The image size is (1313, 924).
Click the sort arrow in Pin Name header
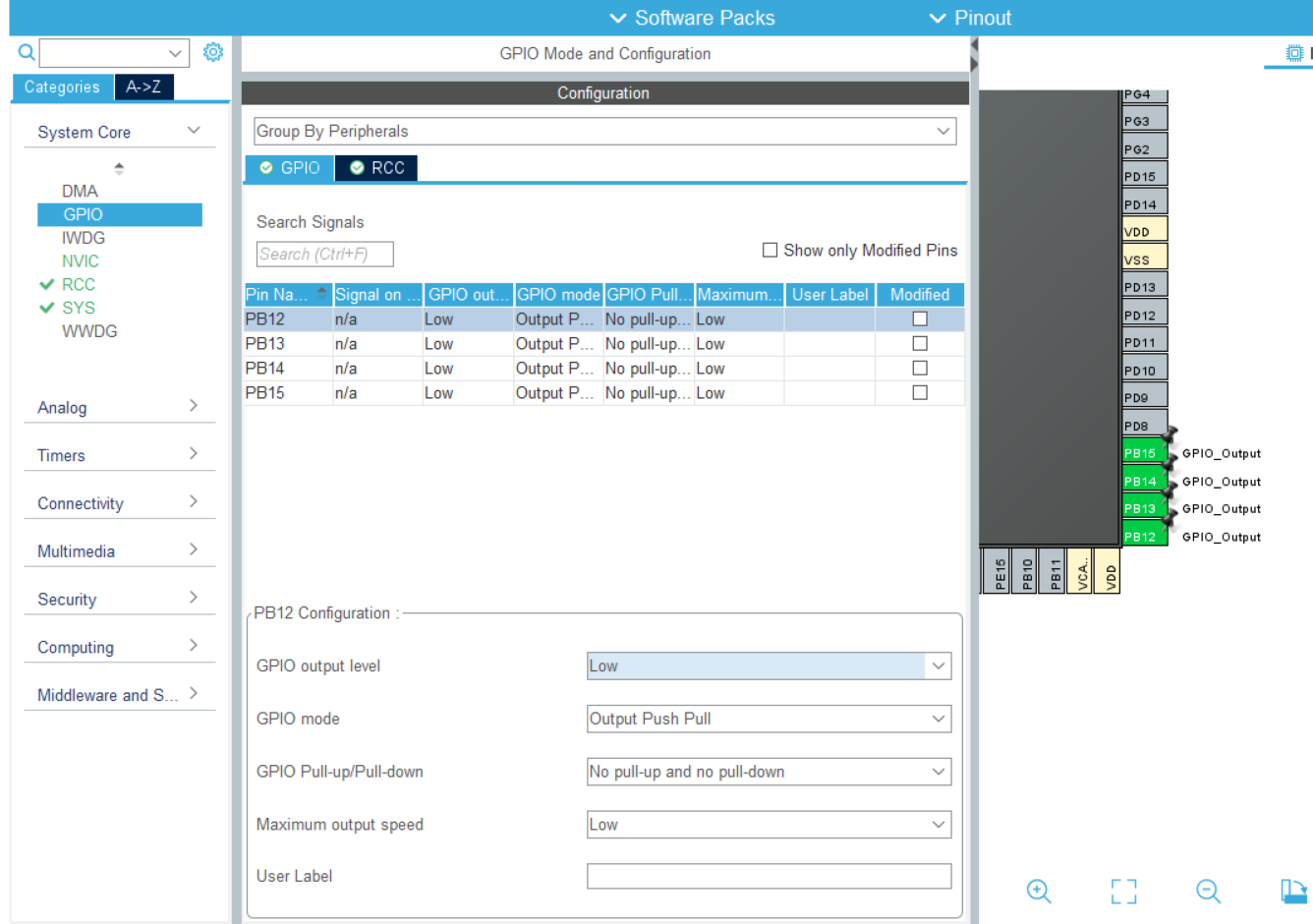[x=321, y=293]
